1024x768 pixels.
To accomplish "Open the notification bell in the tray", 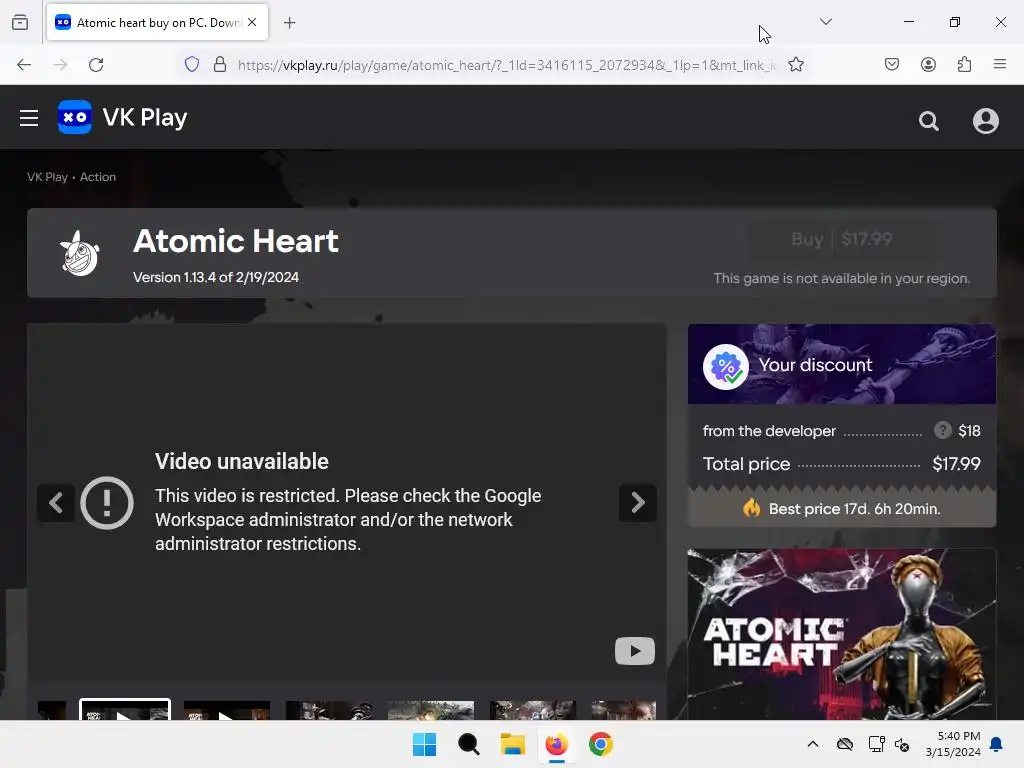I will point(997,744).
